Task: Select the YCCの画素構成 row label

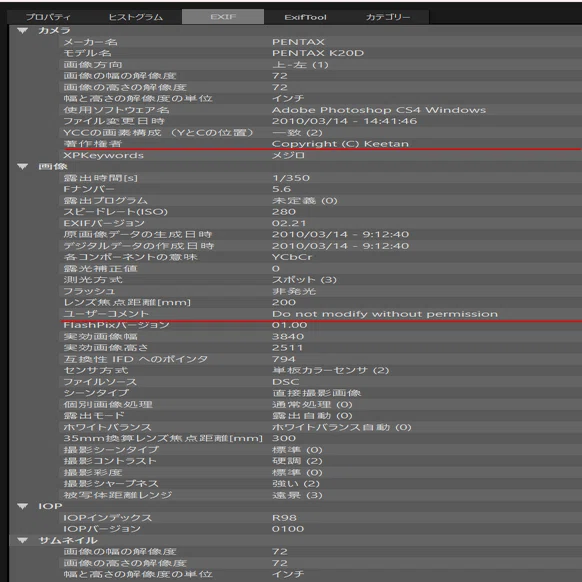Action: 158,133
